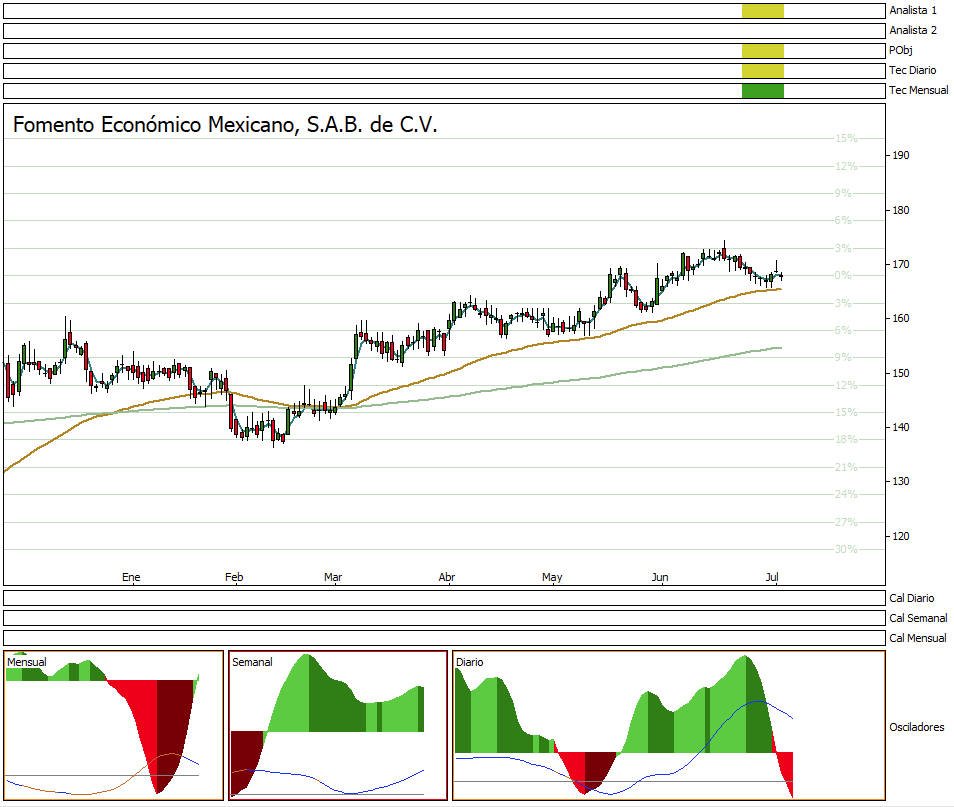954x807 pixels.
Task: Click the Osciladores label
Action: (x=916, y=727)
